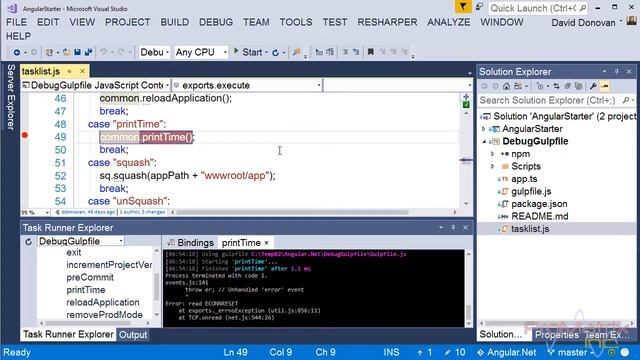This screenshot has height=360, width=640.
Task: Click the bookmark icon in toolbar
Action: point(371,52)
